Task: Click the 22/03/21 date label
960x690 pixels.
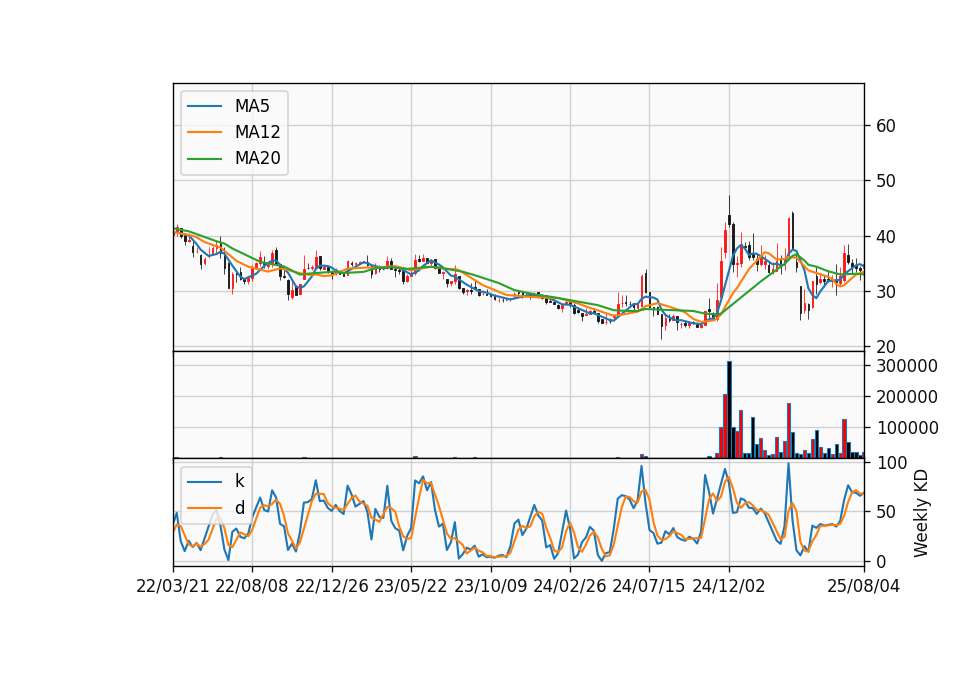Action: [173, 586]
